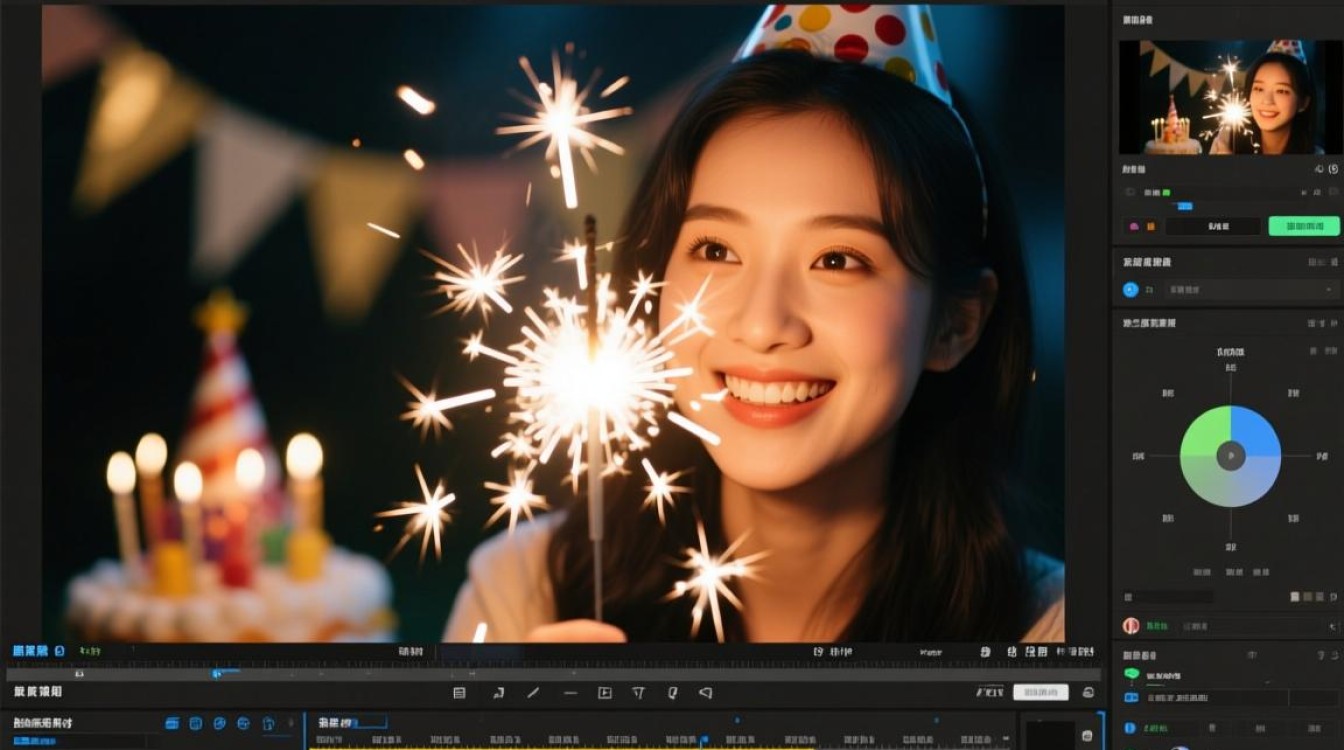Click the second blue square icon in the track header
Image resolution: width=1344 pixels, height=750 pixels.
(196, 723)
